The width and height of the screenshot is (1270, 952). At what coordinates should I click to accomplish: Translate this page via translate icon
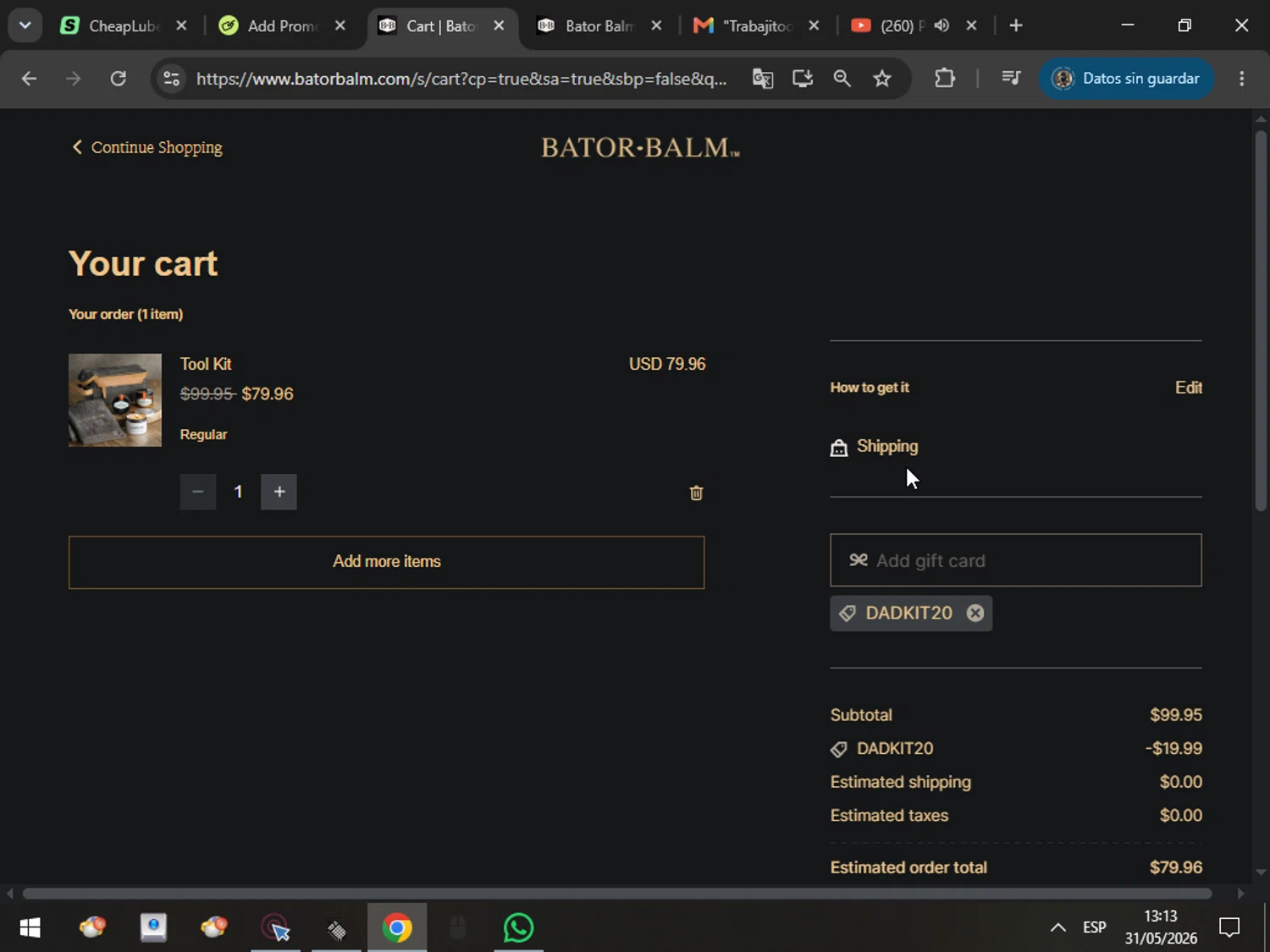763,79
